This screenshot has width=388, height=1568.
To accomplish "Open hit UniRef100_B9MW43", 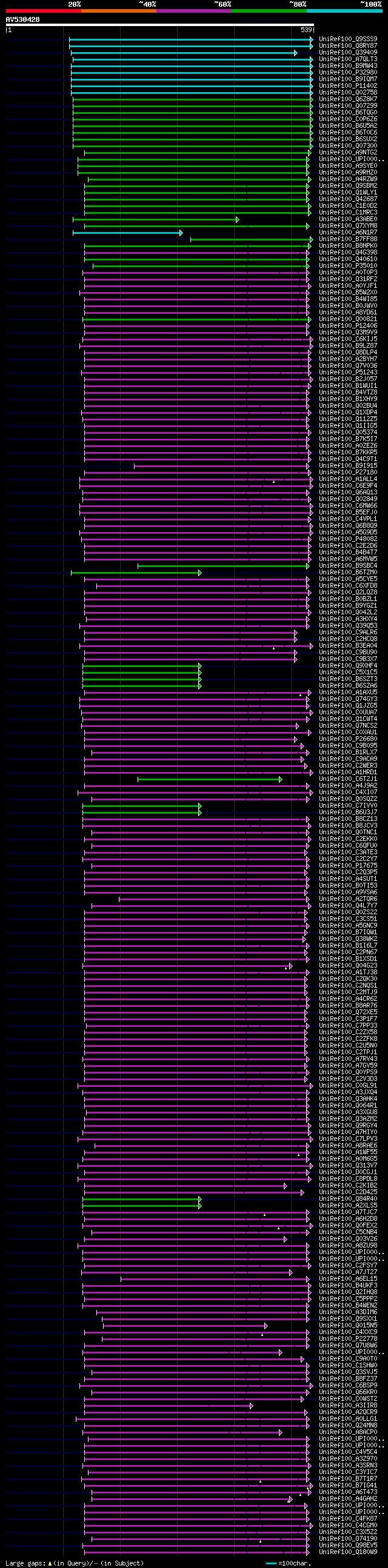I will click(x=348, y=66).
